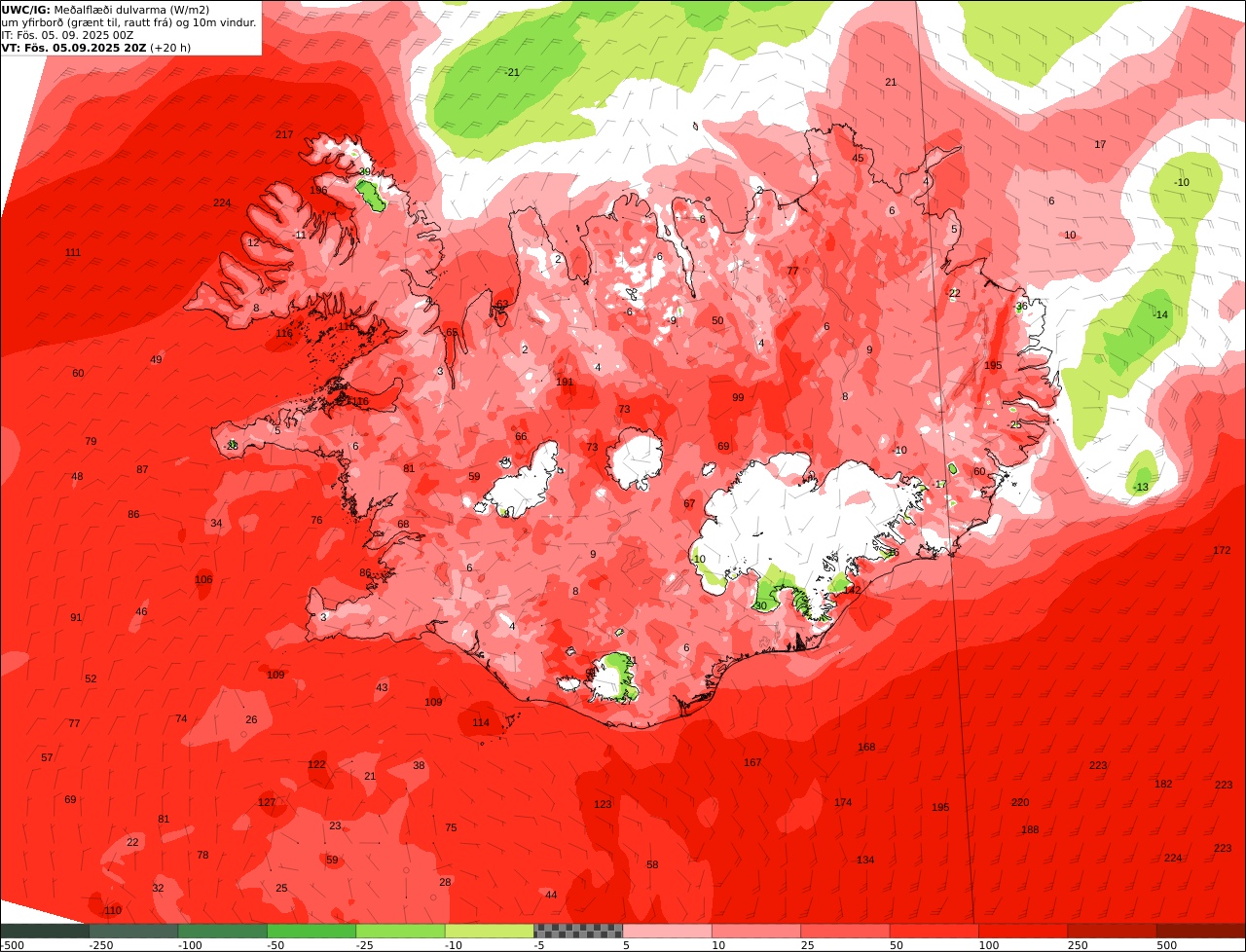Screen dimensions: 1246x952
Task: Click the checkered legend swatch between -5 and 5
Action: click(x=578, y=931)
